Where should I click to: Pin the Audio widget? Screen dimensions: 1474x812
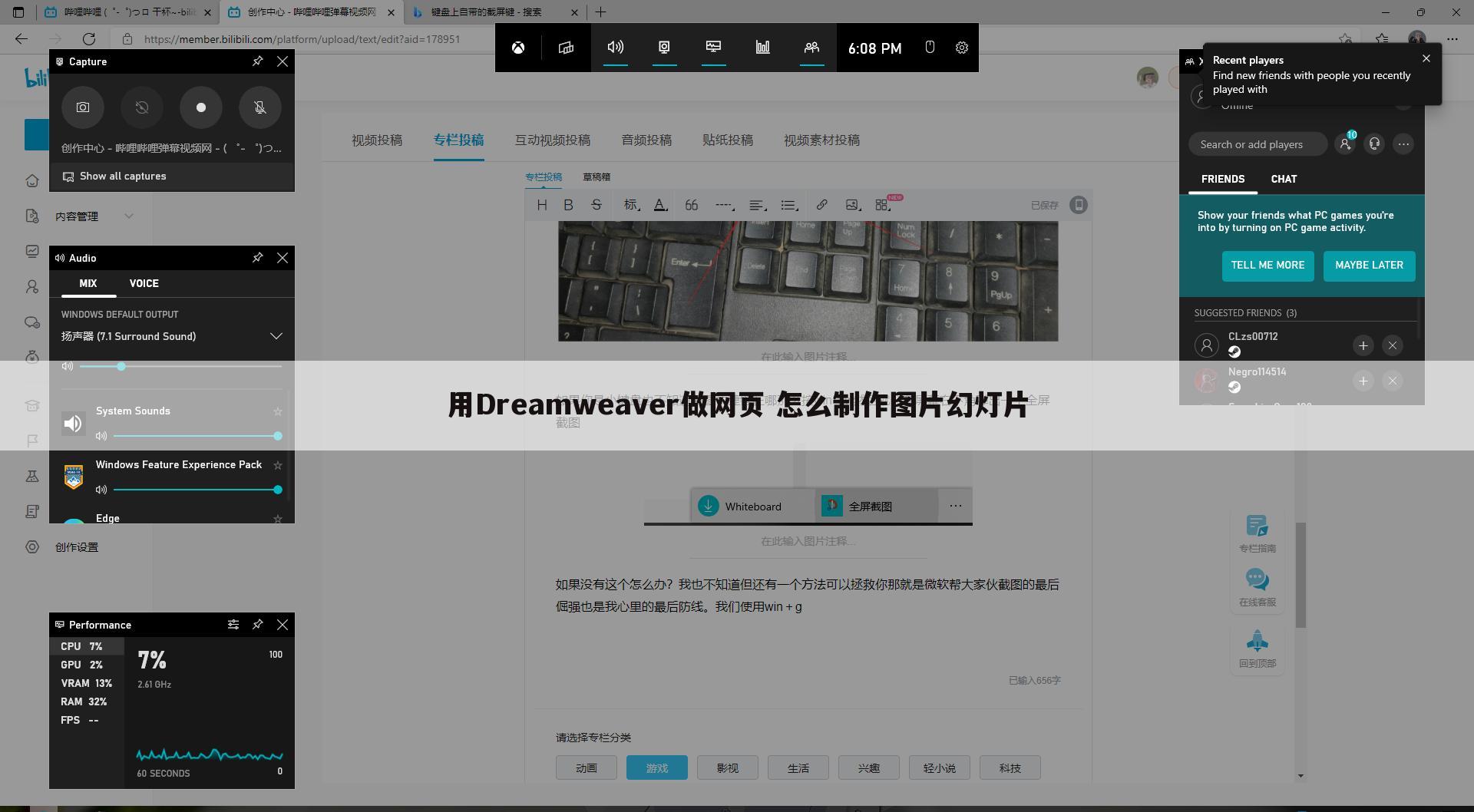(258, 258)
